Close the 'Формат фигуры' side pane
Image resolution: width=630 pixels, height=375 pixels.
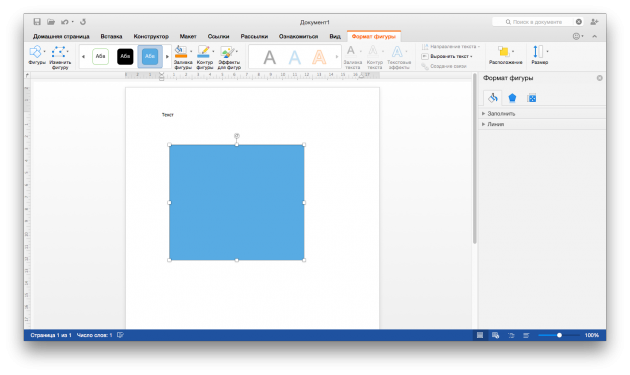pos(599,78)
